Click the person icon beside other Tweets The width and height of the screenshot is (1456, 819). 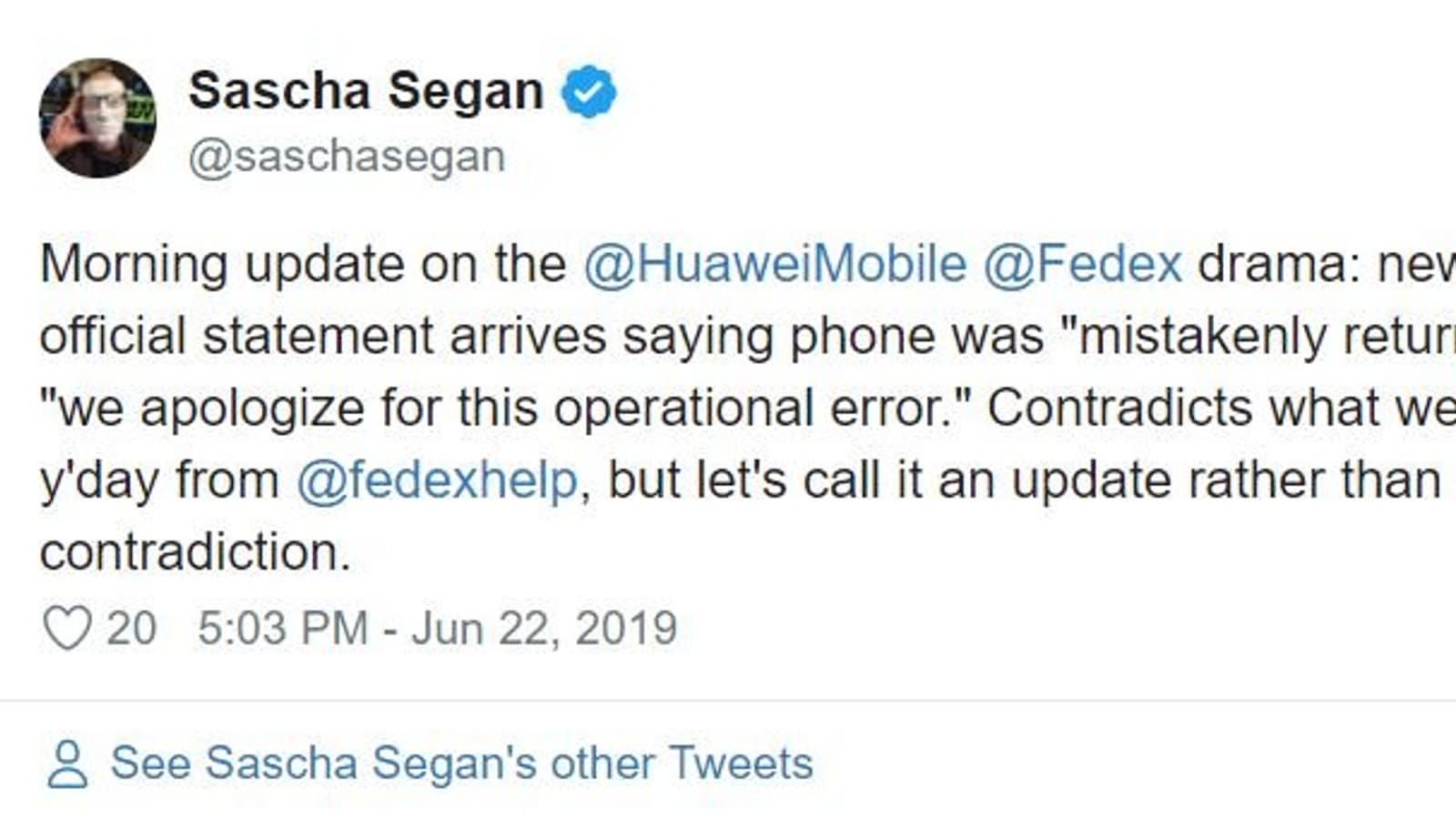pos(67,763)
